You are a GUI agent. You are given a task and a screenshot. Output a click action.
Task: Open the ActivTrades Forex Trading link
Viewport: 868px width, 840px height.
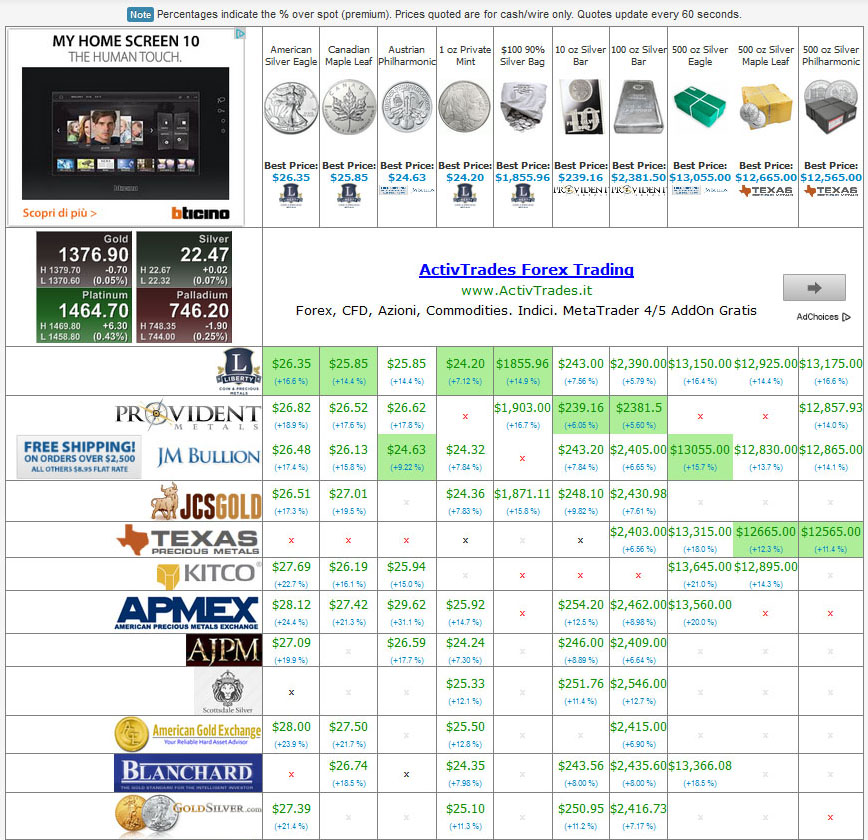click(526, 270)
